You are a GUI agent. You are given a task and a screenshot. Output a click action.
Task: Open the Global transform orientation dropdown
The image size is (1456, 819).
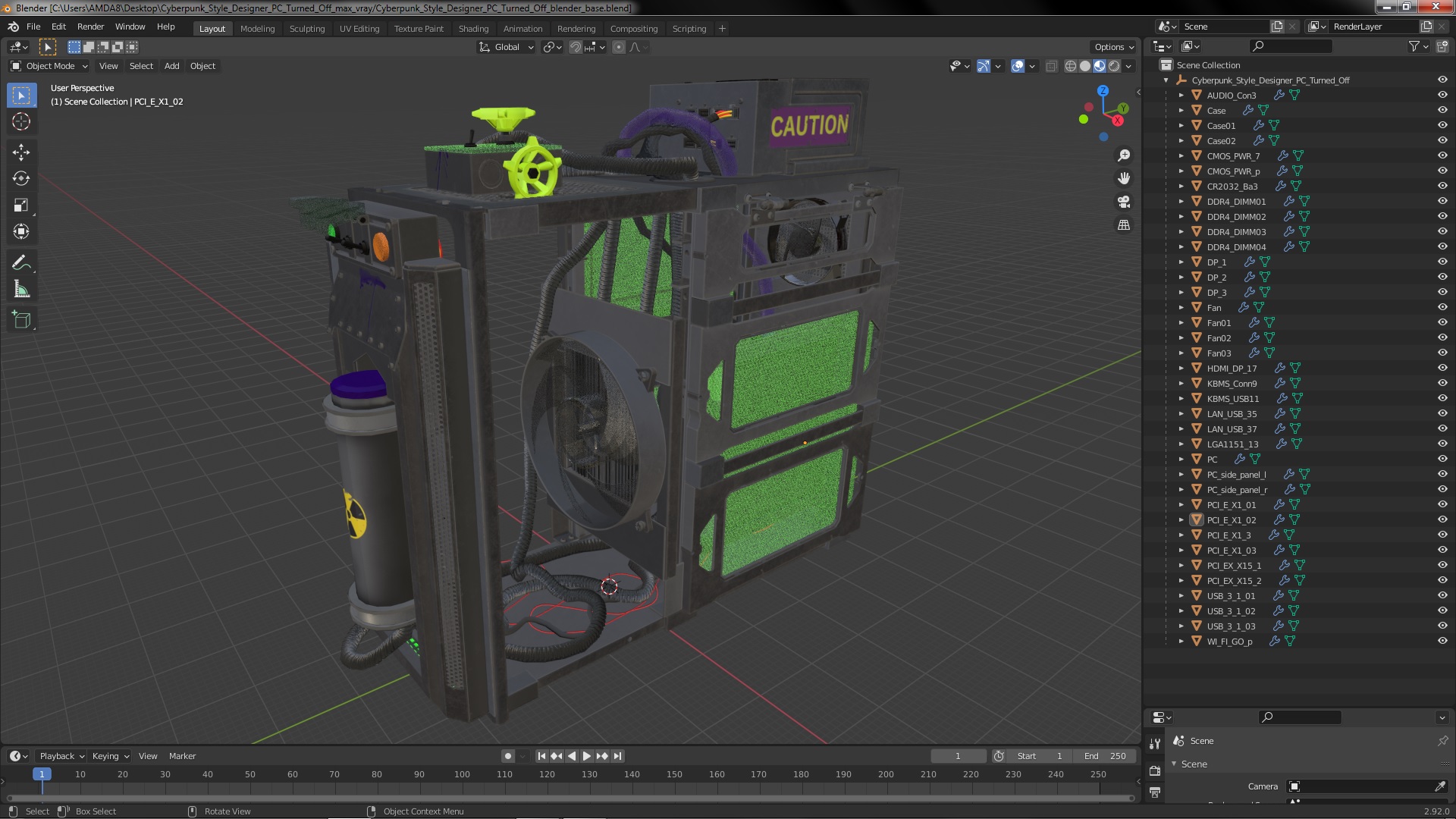coord(507,47)
